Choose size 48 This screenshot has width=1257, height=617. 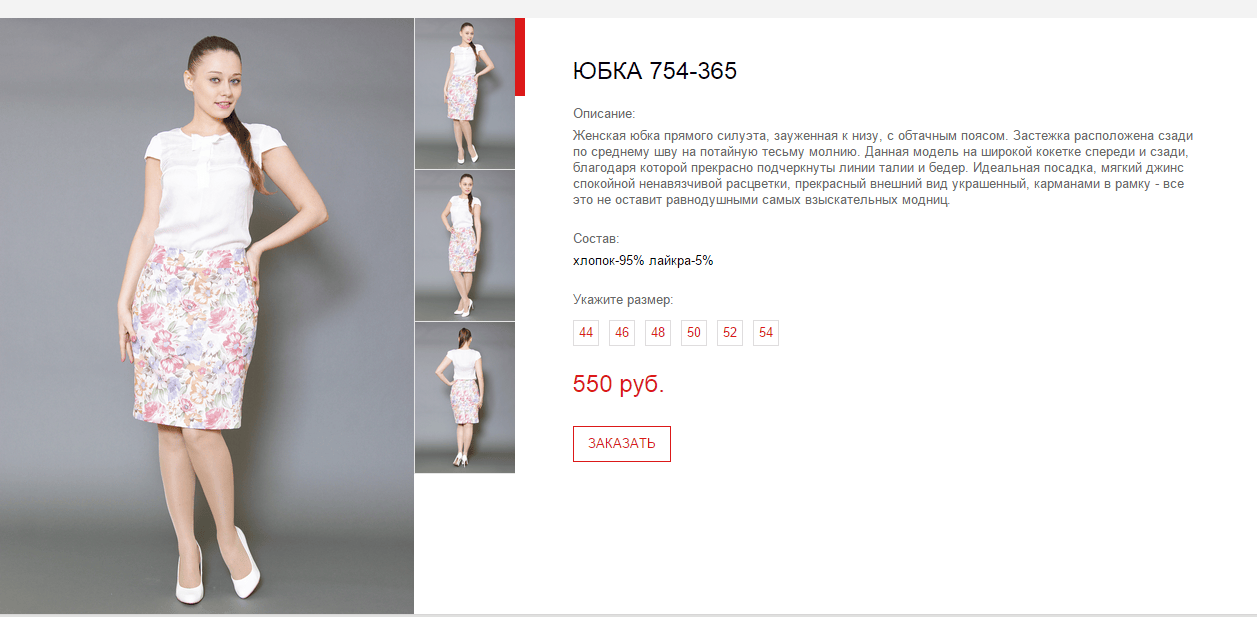(658, 333)
